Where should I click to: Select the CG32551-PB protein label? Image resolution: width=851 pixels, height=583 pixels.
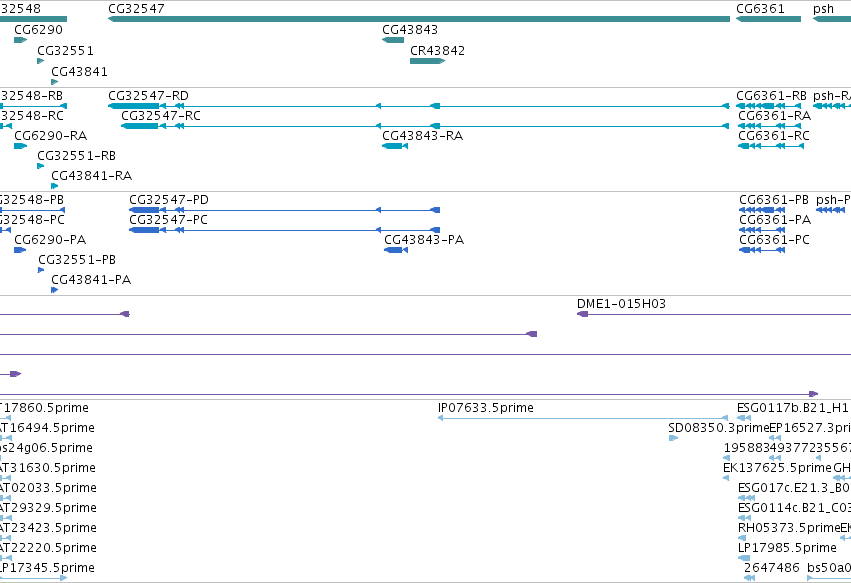pyautogui.click(x=77, y=260)
